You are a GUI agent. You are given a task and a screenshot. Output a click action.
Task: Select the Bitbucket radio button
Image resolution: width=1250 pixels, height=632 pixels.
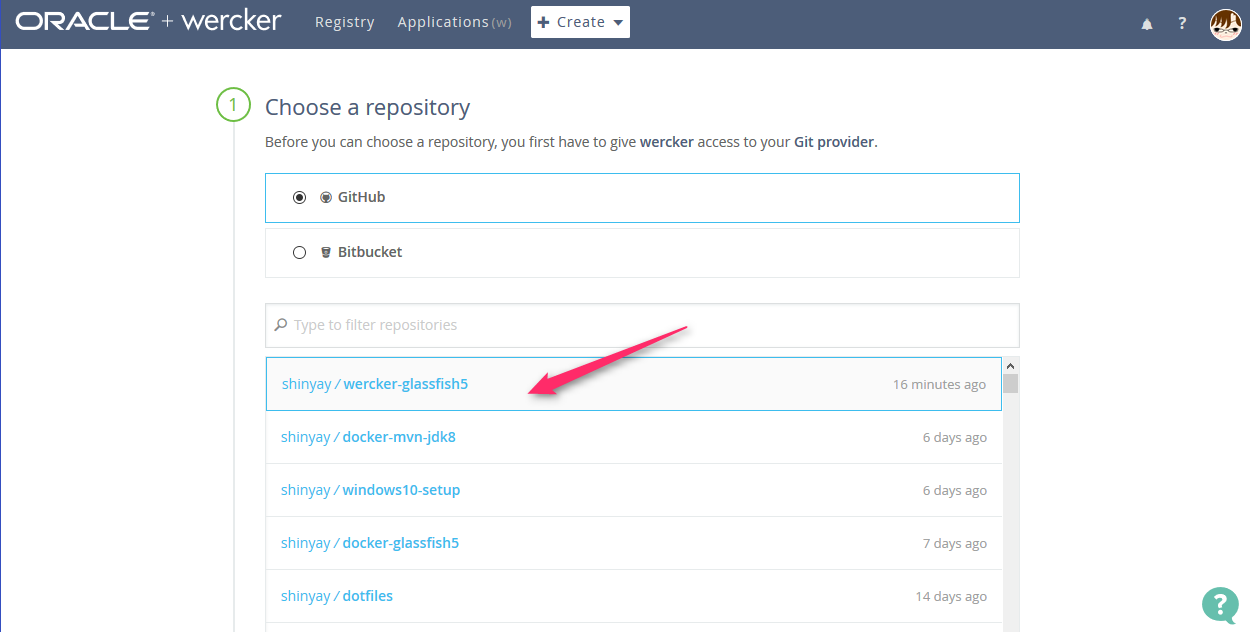pos(299,253)
